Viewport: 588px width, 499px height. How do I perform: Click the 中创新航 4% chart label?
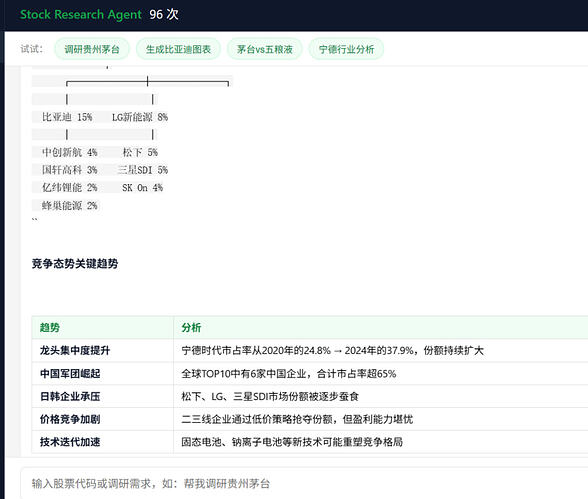[69, 153]
